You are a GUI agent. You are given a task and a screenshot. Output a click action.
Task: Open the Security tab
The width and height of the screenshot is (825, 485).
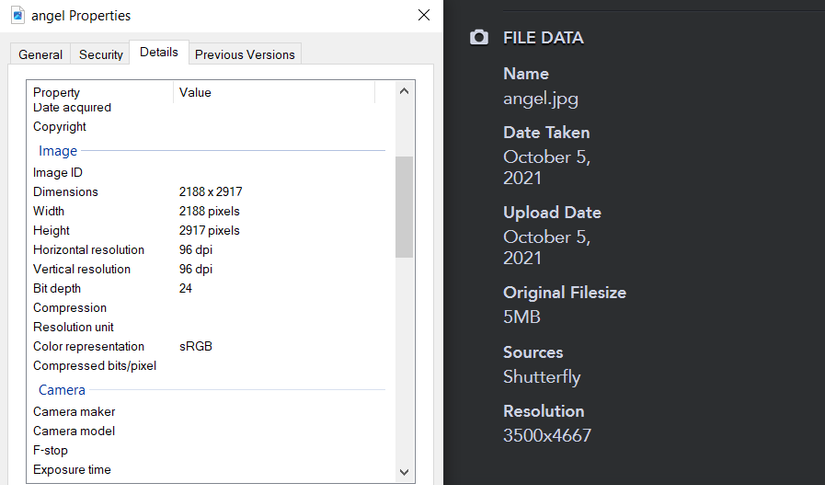tap(101, 55)
